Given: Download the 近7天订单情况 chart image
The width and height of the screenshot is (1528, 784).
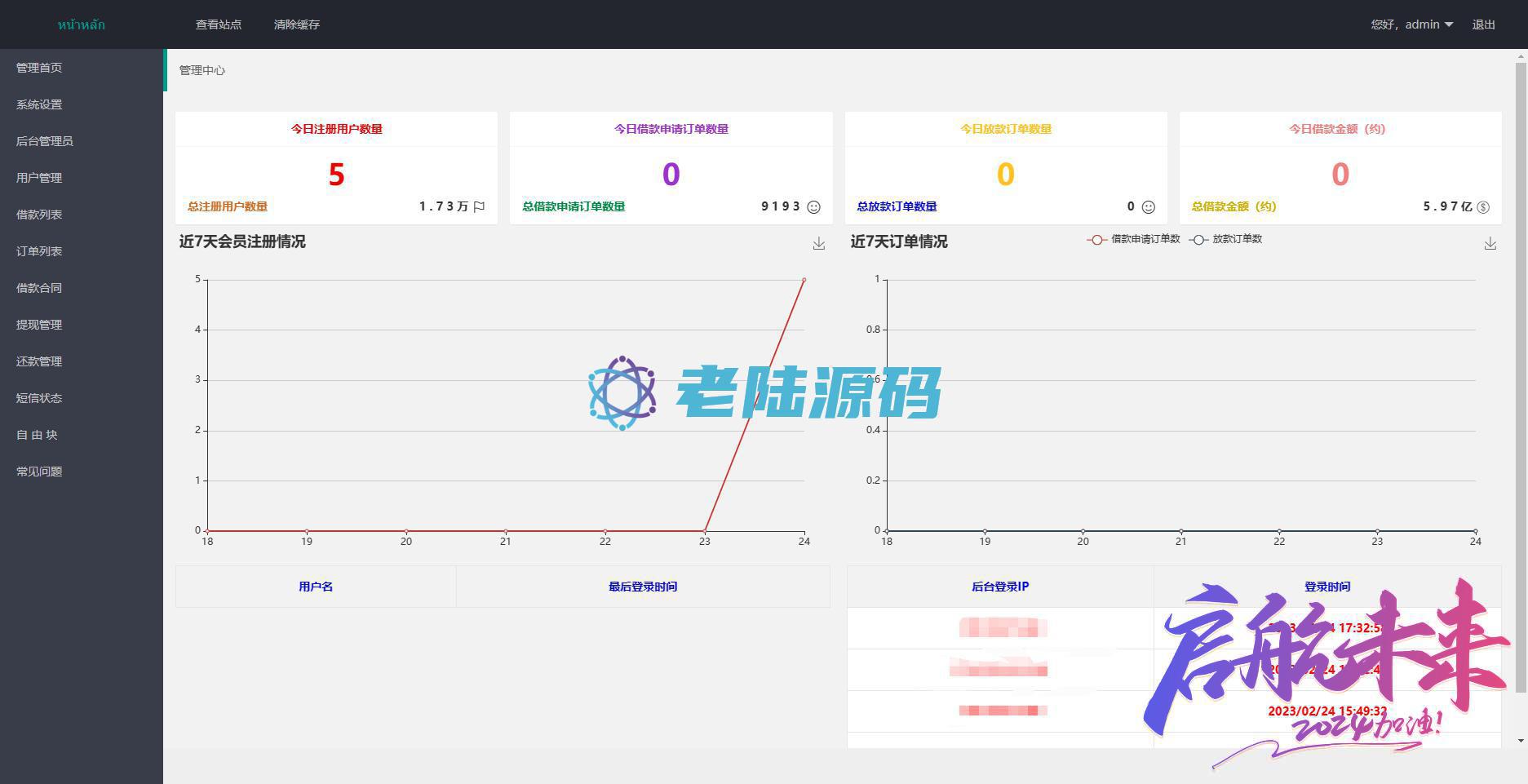Looking at the screenshot, I should click(x=1490, y=244).
